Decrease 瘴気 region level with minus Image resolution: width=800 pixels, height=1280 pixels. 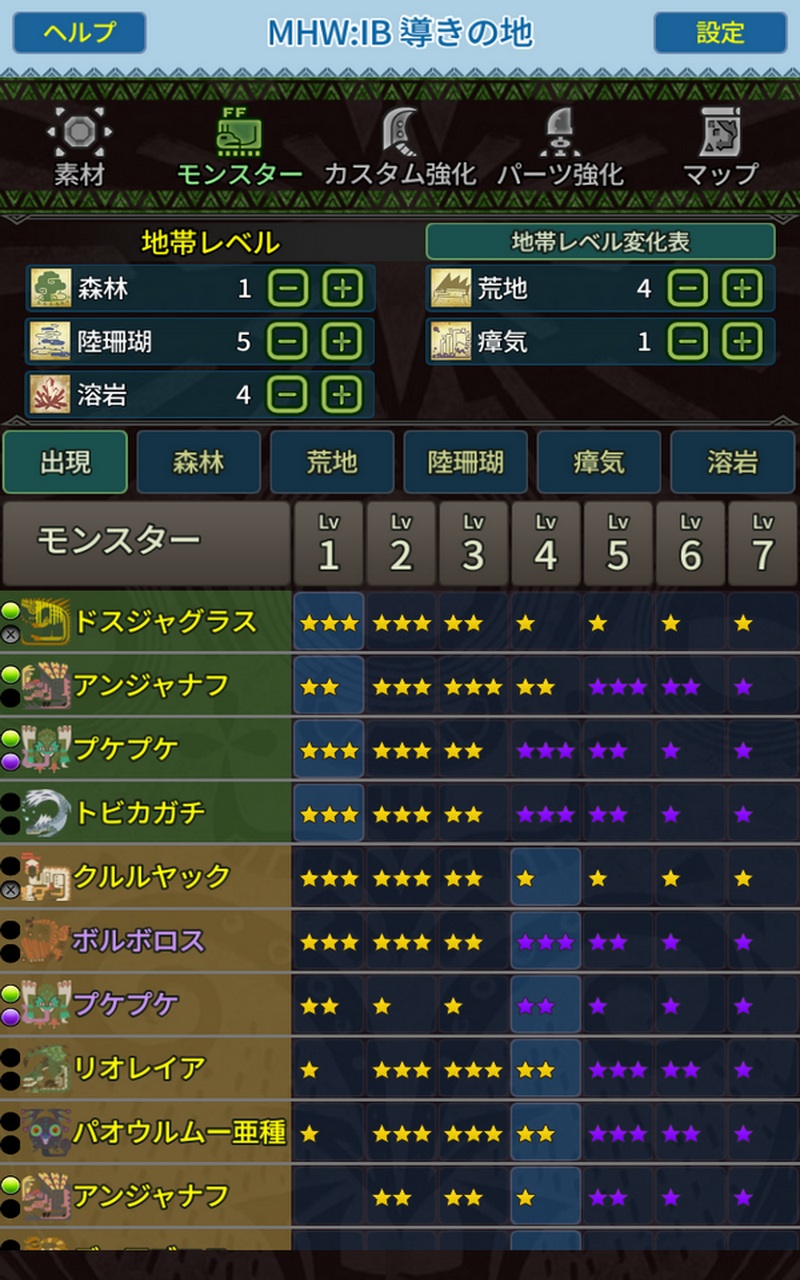(x=688, y=342)
